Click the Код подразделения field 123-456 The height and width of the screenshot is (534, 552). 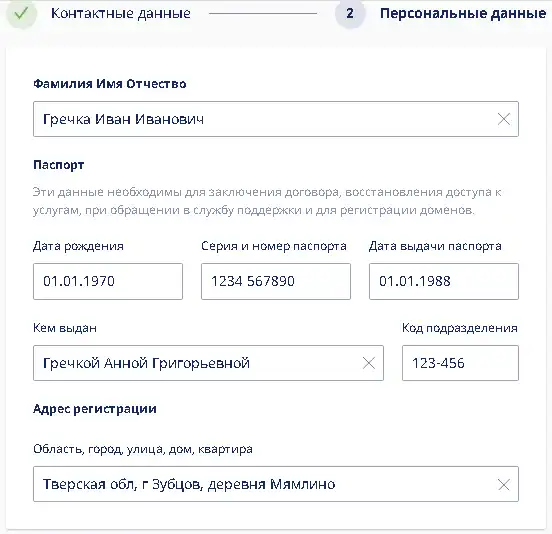tap(460, 363)
